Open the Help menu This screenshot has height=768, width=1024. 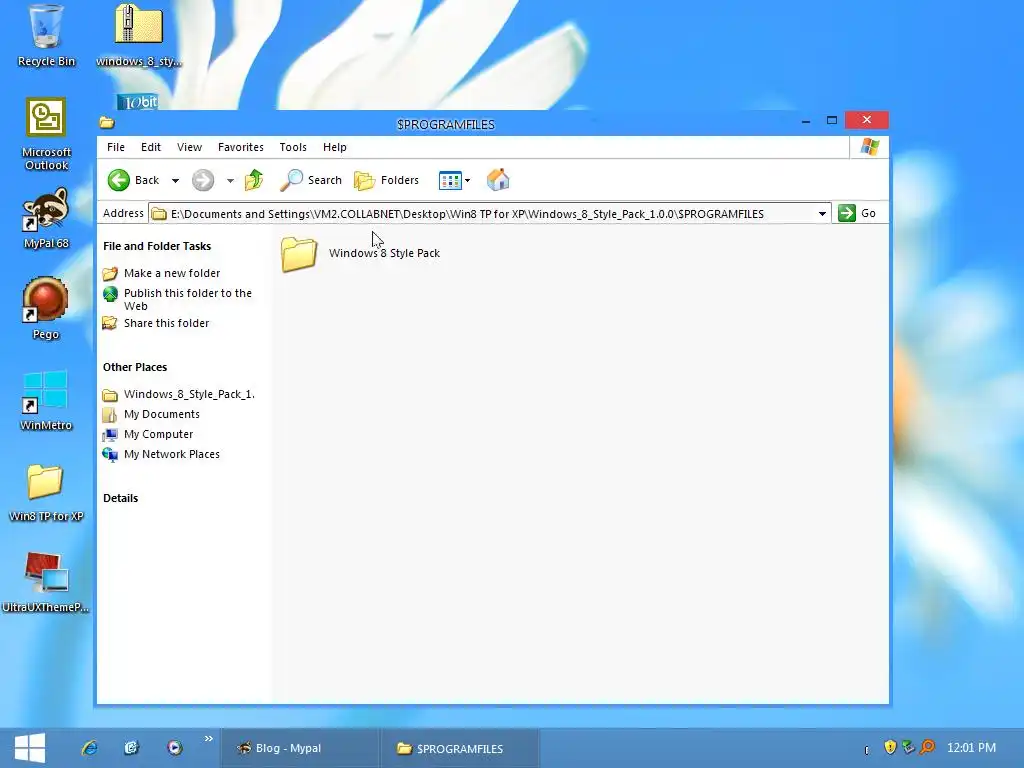[x=335, y=147]
